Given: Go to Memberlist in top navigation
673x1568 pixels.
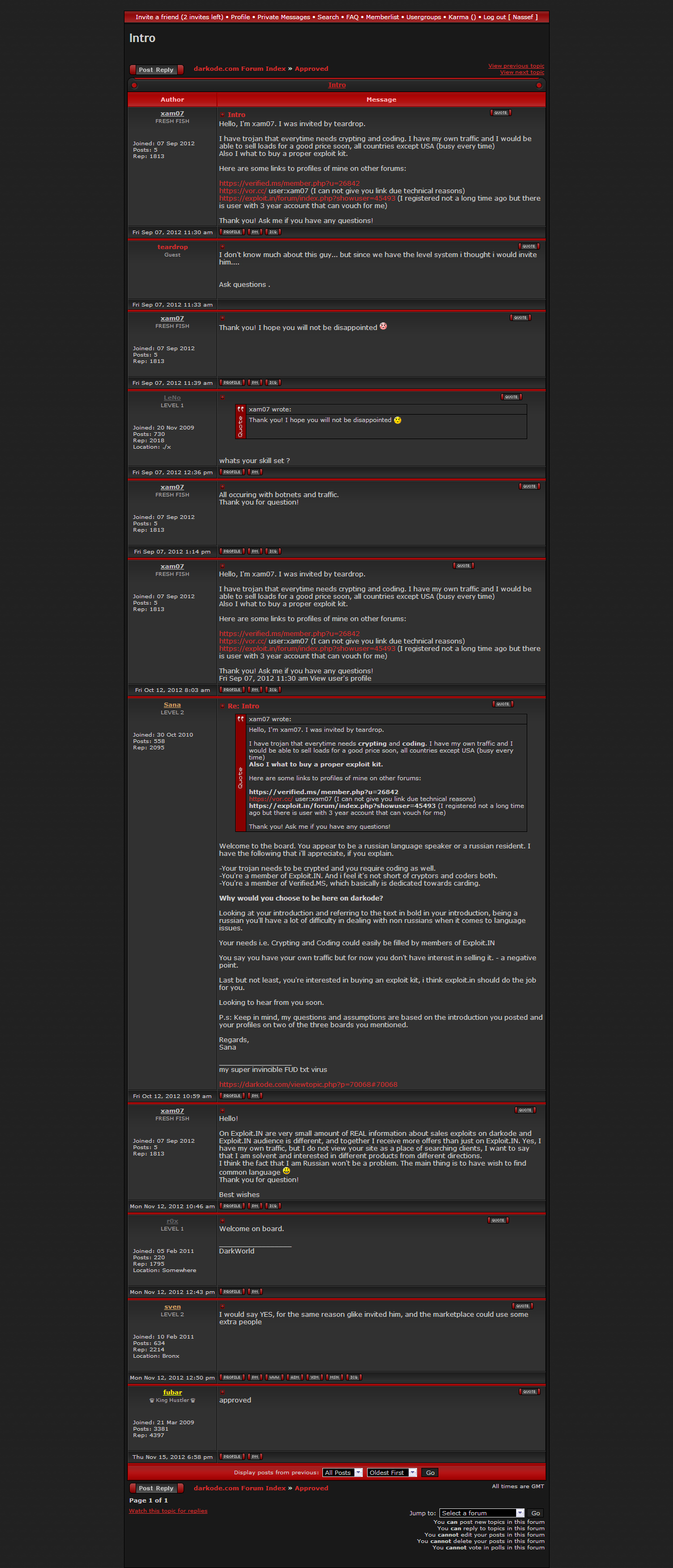Looking at the screenshot, I should point(382,17).
